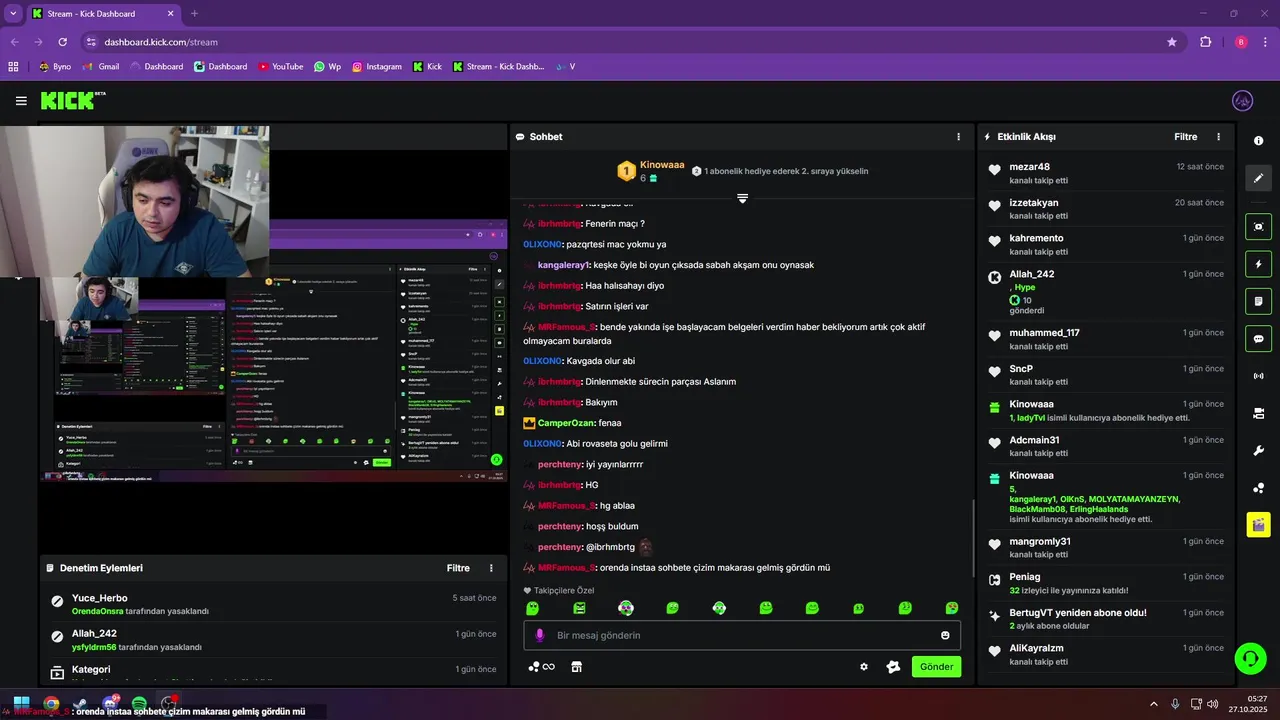Collapse the leaderboard chevron under Kinowaaa

tap(742, 198)
